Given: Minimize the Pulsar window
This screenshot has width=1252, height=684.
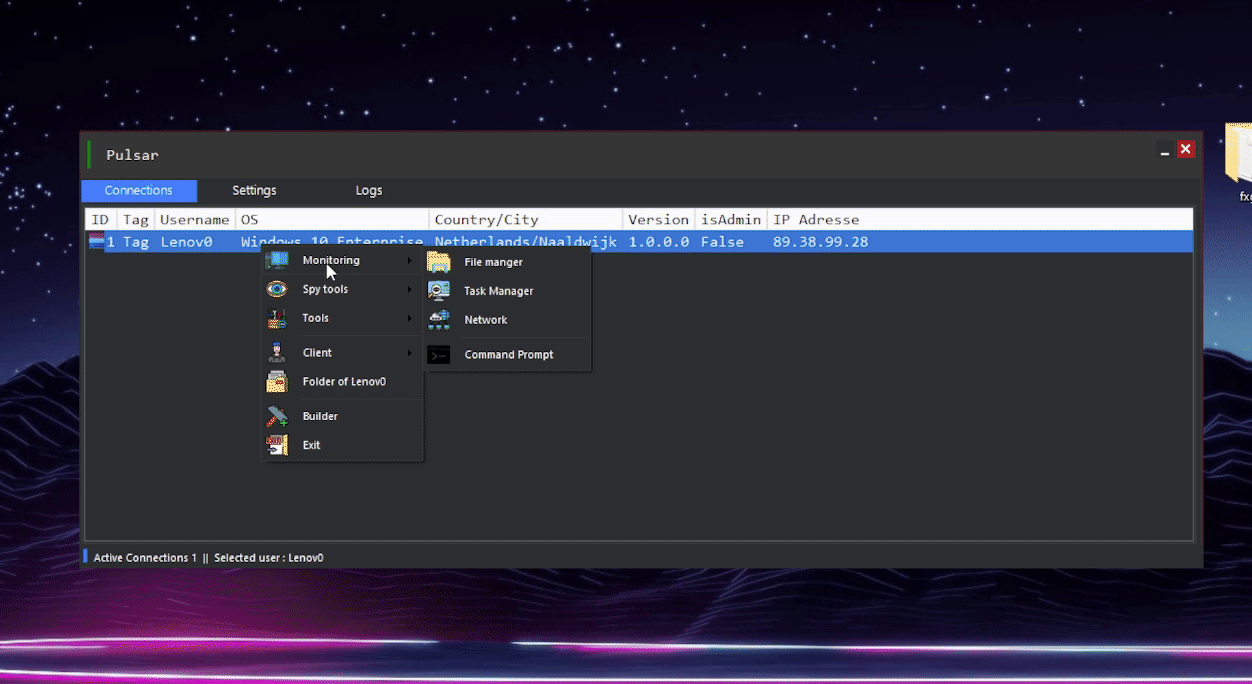Looking at the screenshot, I should (1164, 150).
